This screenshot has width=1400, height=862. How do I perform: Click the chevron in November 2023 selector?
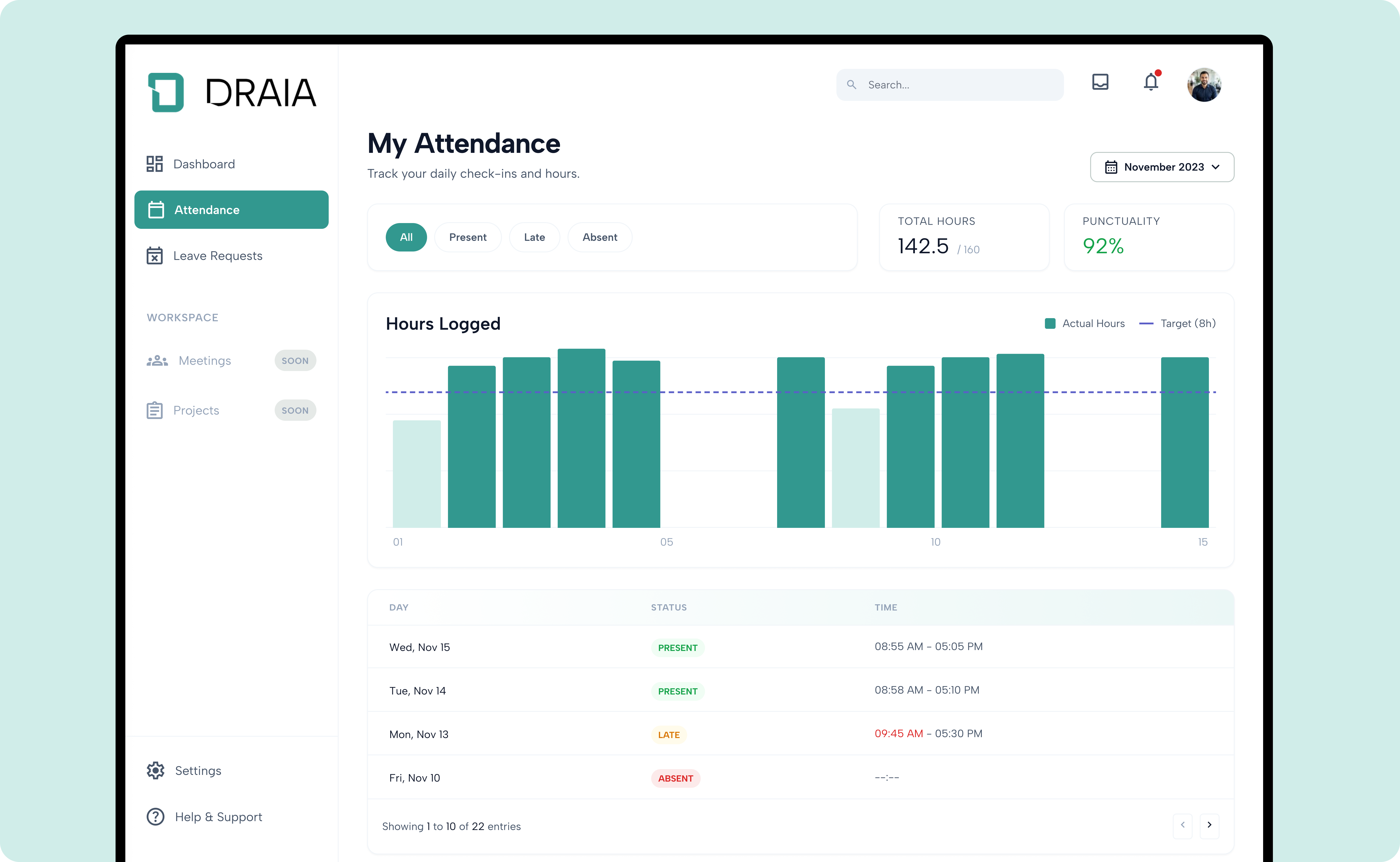[1216, 167]
